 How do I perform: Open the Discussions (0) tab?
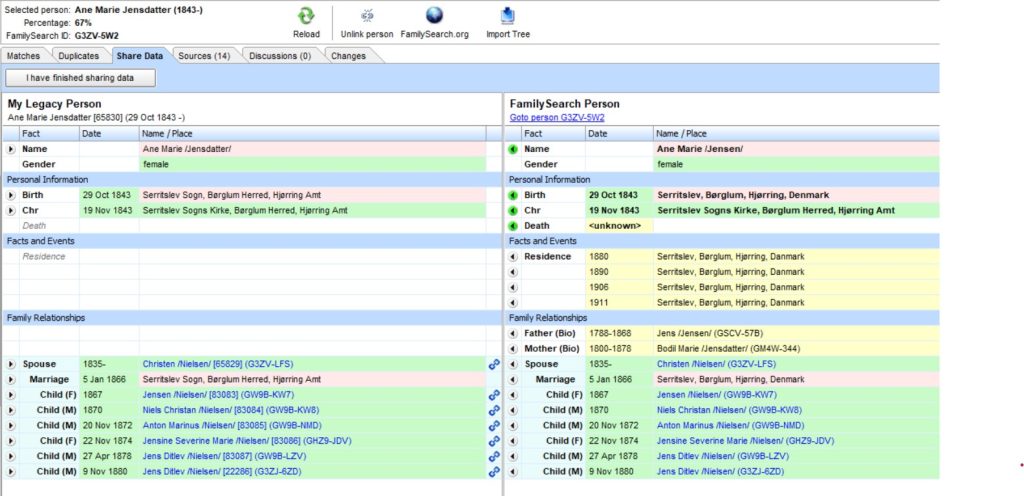[x=280, y=56]
